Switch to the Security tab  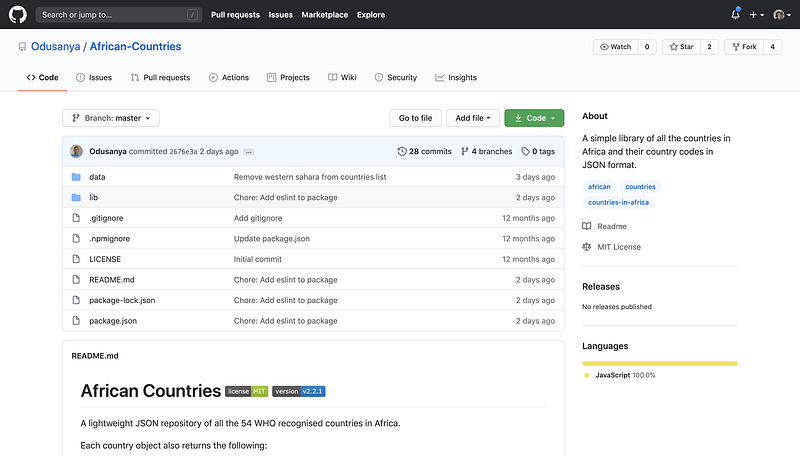[x=395, y=78]
